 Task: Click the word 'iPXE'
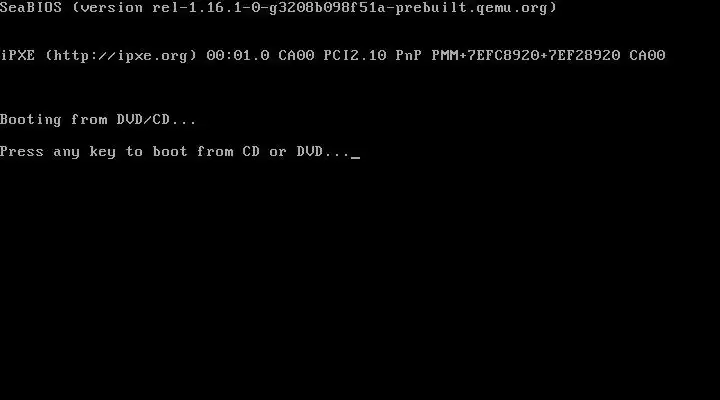pyautogui.click(x=17, y=55)
